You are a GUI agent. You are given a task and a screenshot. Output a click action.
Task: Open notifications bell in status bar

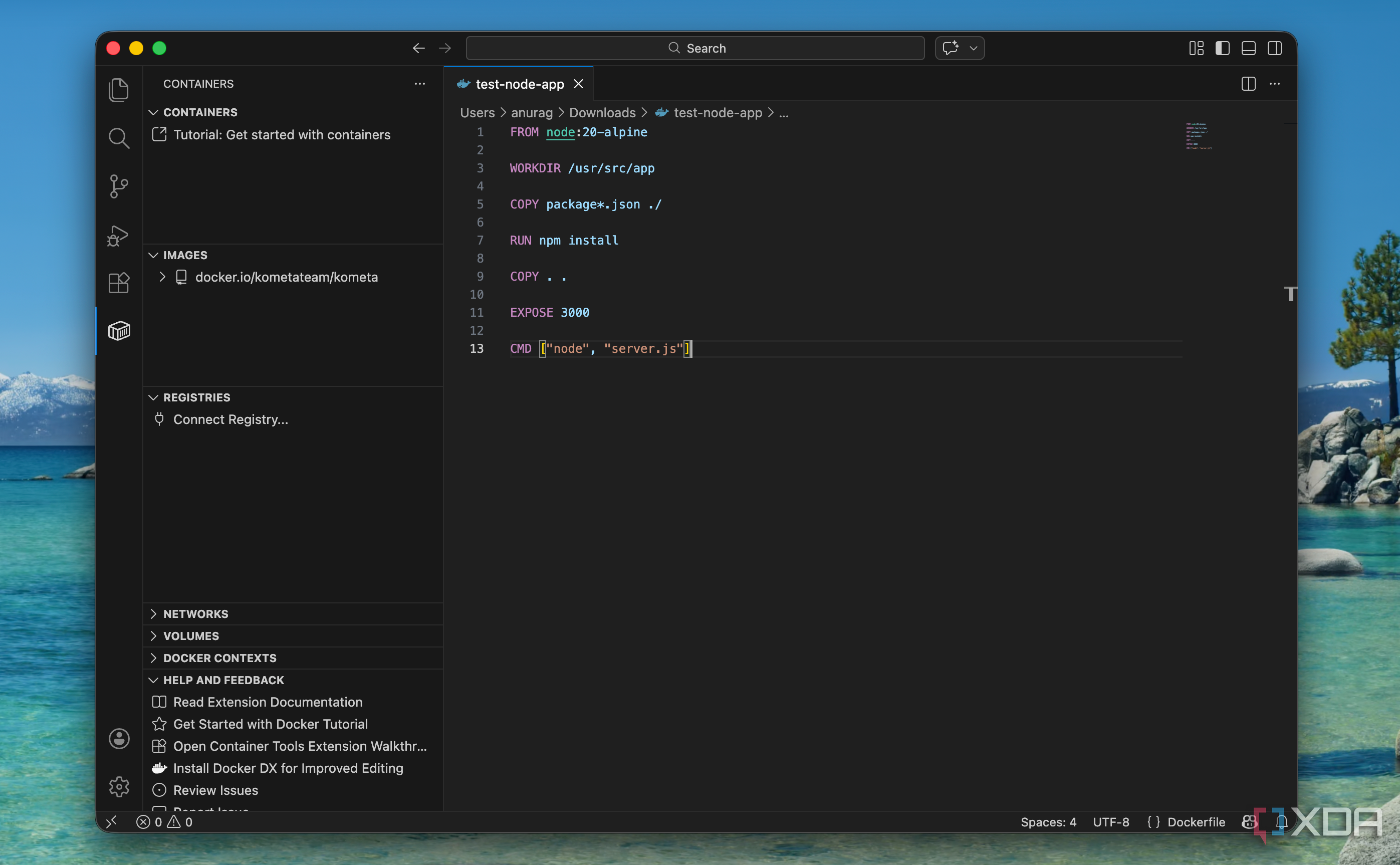click(x=1281, y=821)
